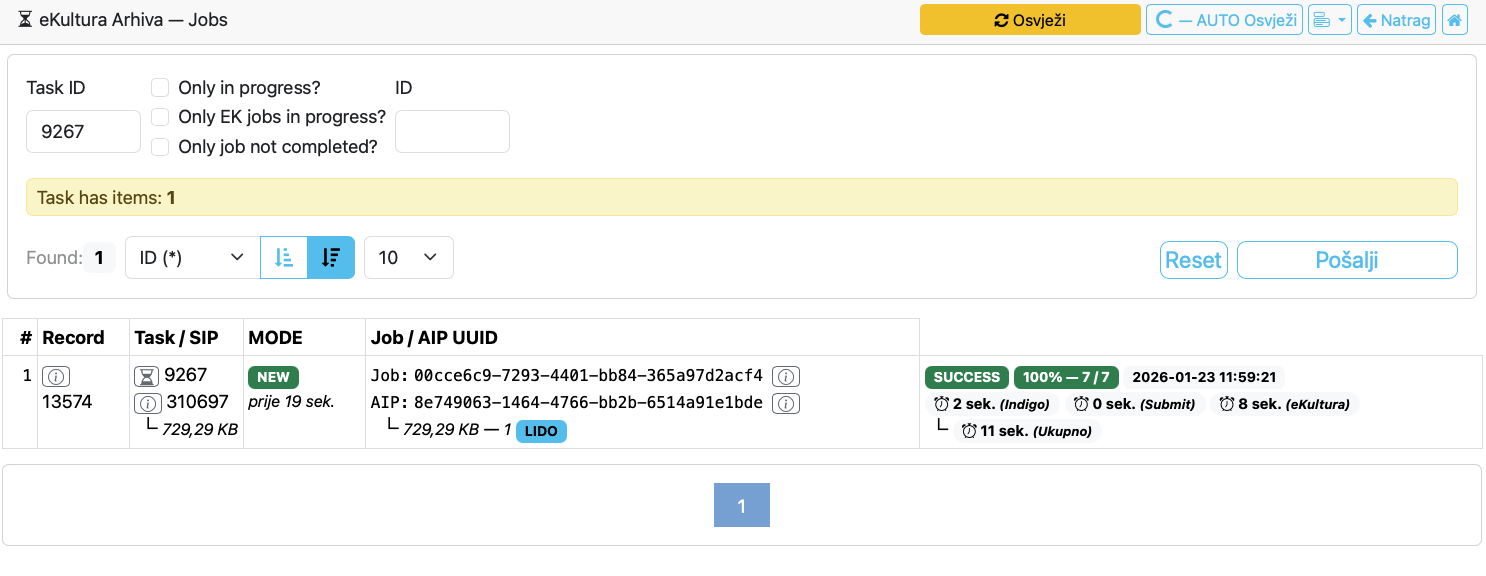Open the page size dropdown showing 10

coord(408,257)
